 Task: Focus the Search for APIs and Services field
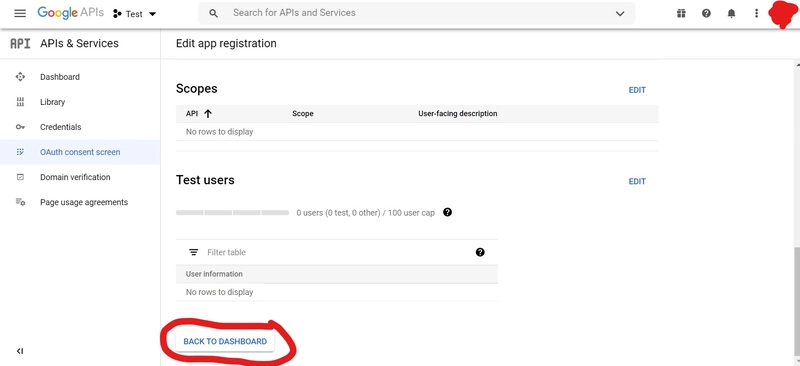coord(416,13)
